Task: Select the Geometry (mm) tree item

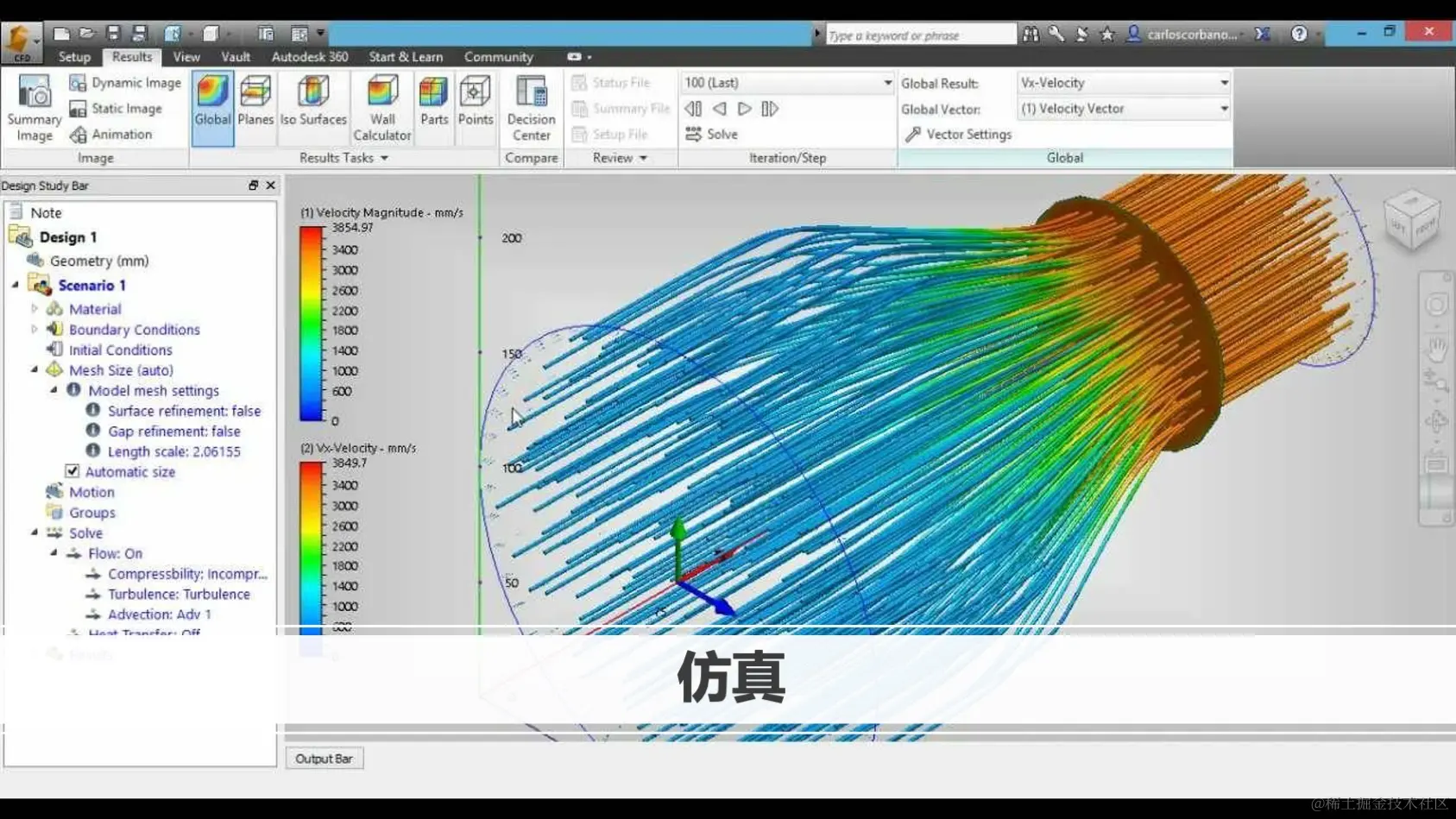Action: [99, 261]
